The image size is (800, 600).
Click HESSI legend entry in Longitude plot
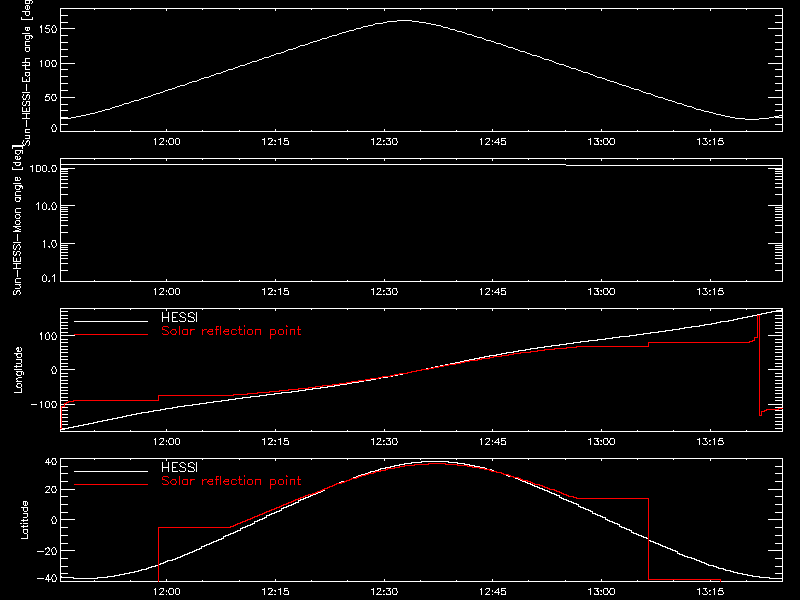tap(179, 317)
